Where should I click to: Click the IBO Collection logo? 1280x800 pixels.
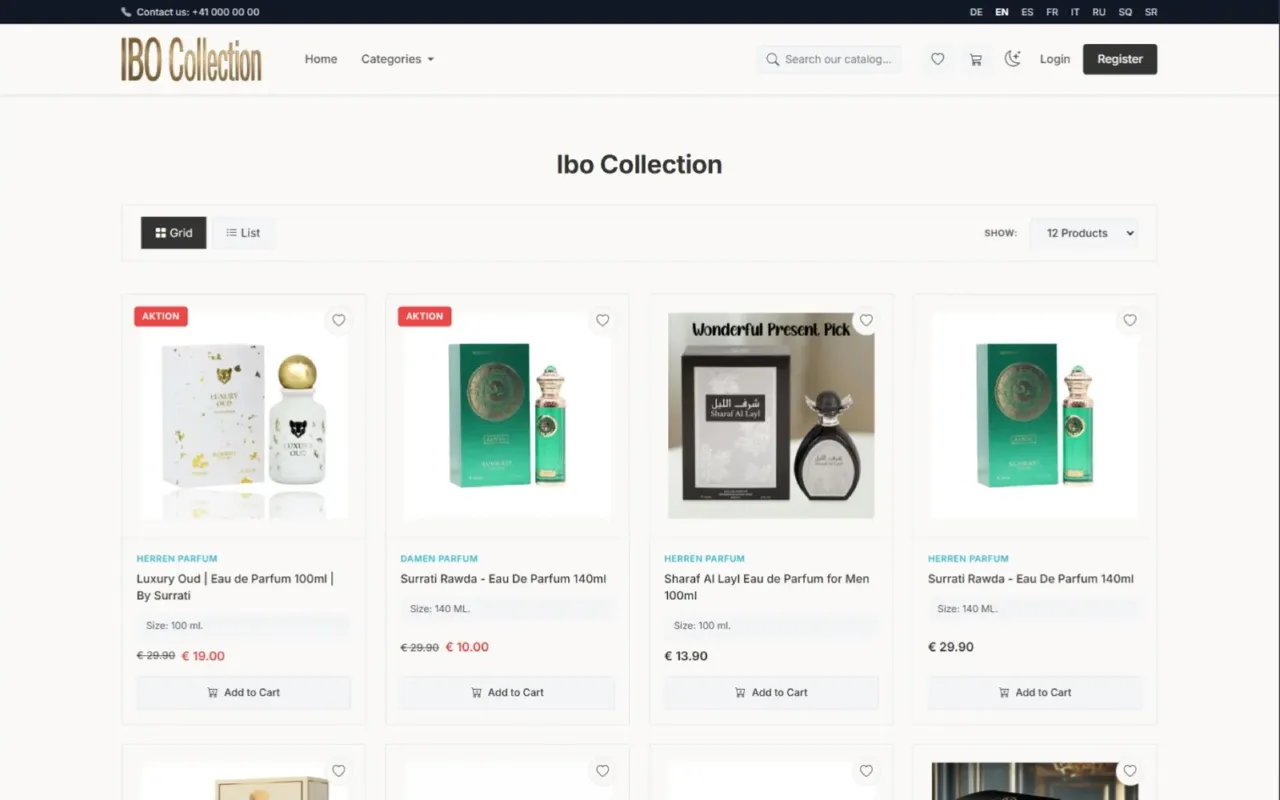191,59
